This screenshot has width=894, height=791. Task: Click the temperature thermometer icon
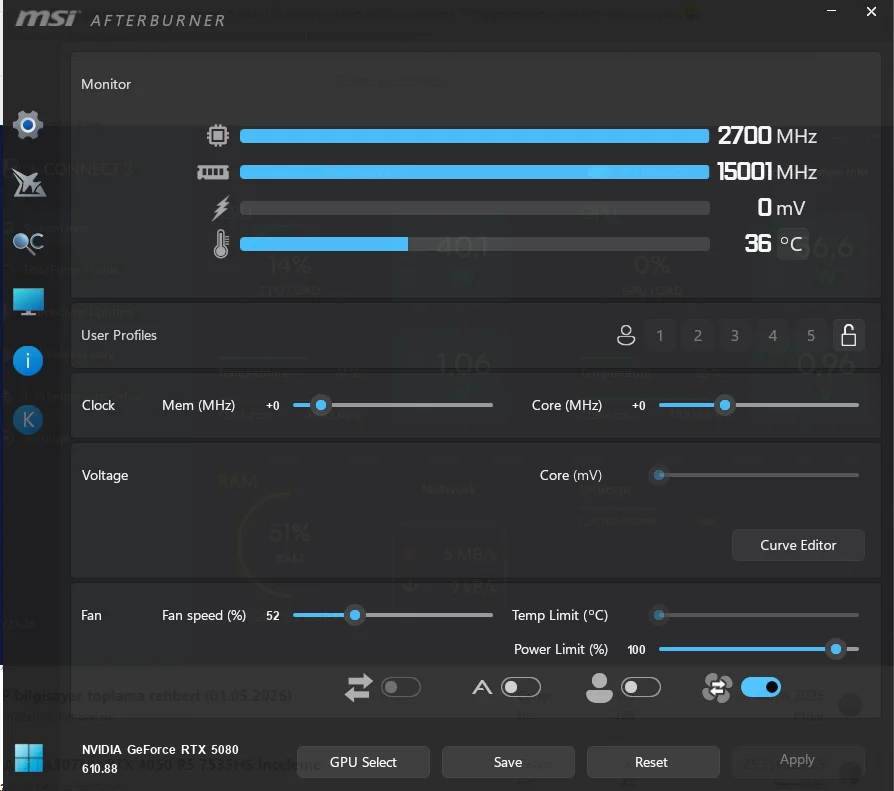coord(221,244)
